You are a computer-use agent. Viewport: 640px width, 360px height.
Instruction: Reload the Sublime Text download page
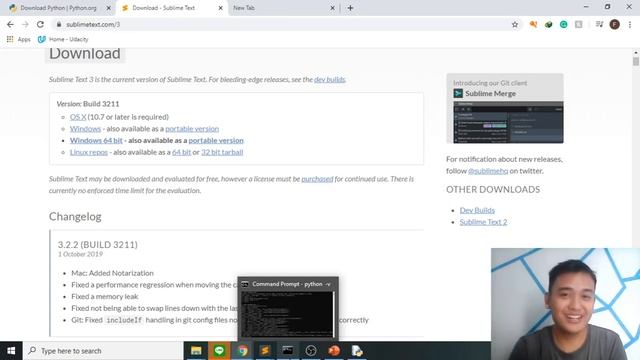point(40,24)
